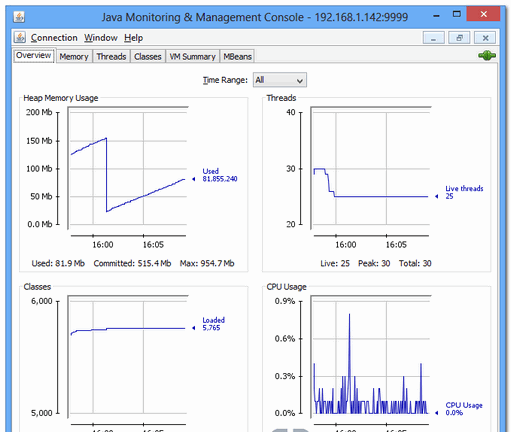Switch to the Classes tab
511x432 pixels.
click(x=148, y=56)
